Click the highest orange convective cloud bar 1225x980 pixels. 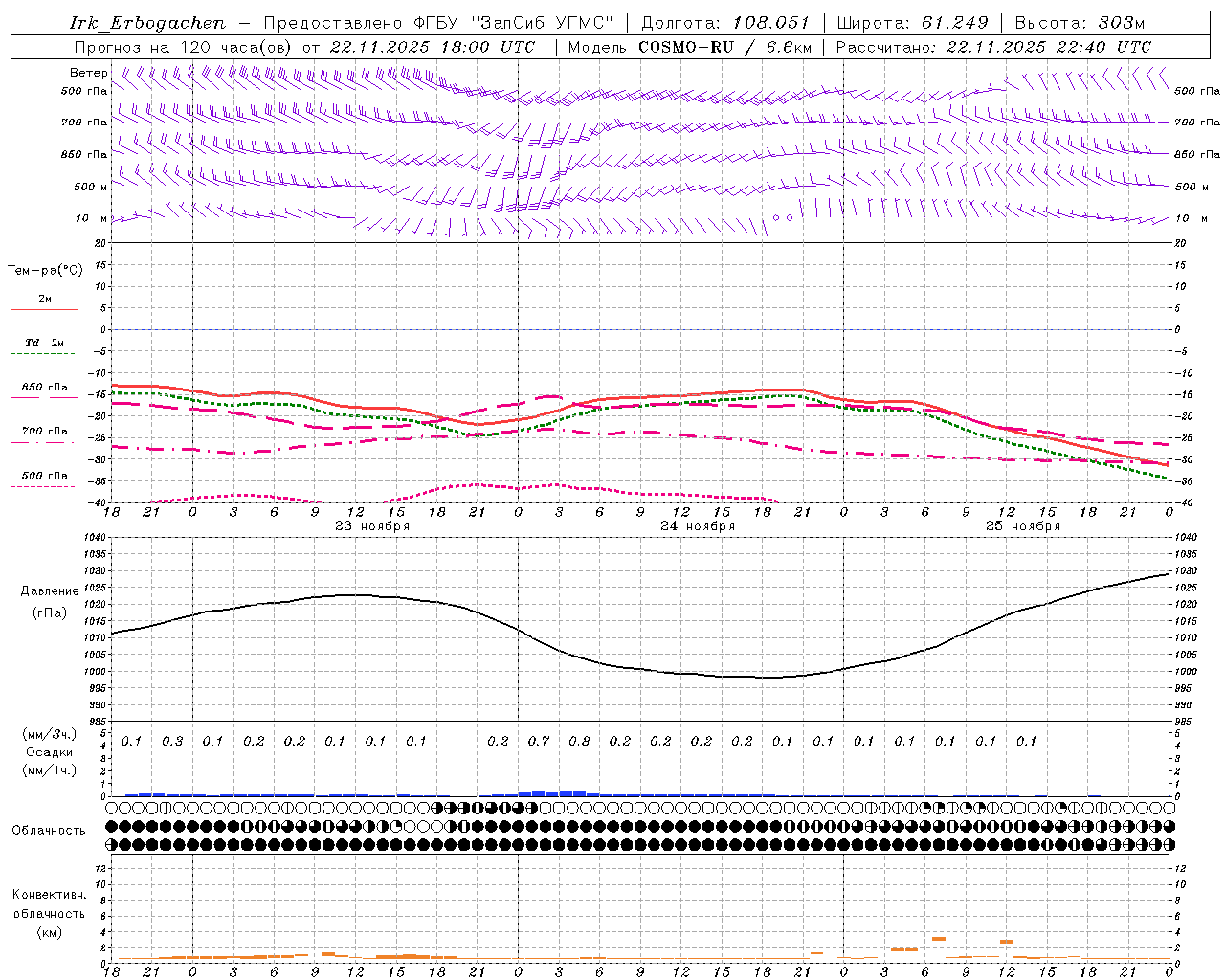[x=939, y=939]
